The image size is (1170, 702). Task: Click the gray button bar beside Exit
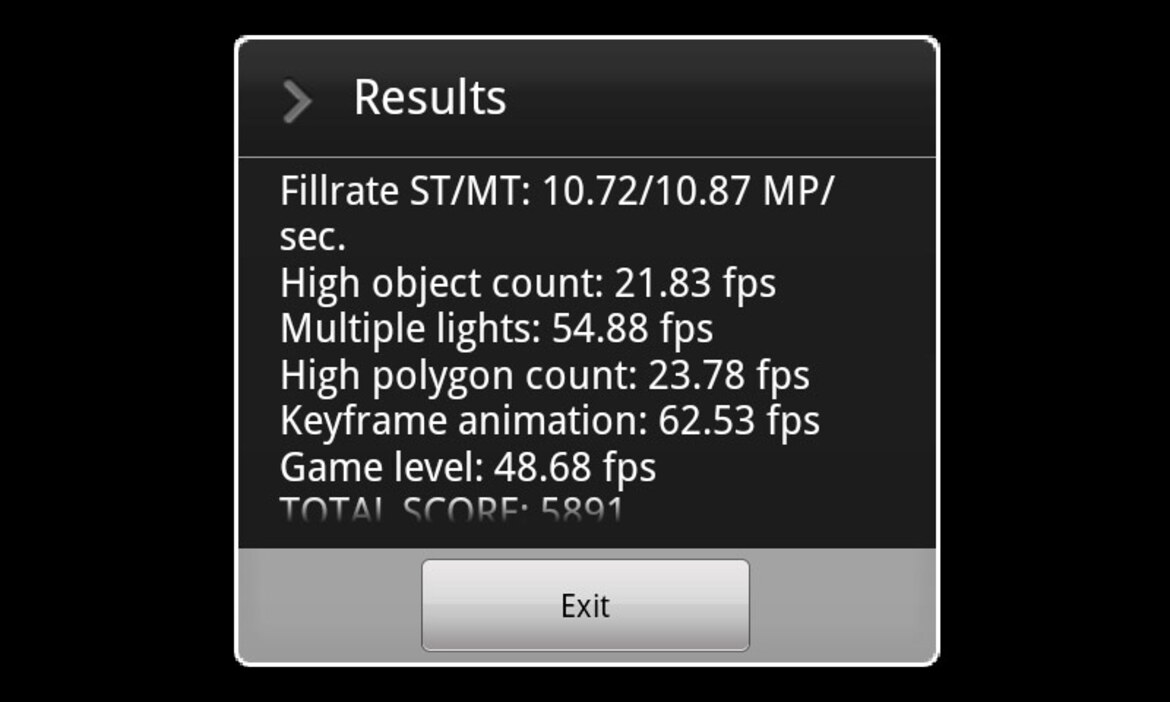[842, 605]
